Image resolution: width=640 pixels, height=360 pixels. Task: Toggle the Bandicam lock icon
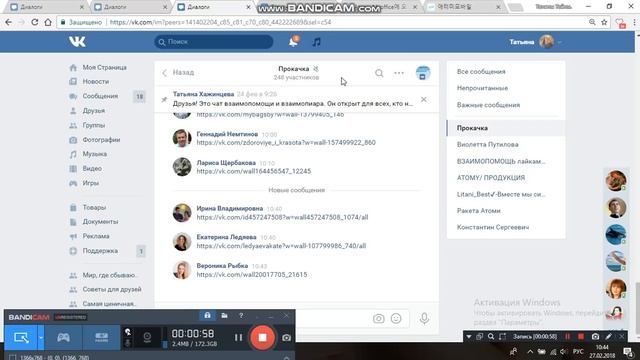(x=207, y=316)
